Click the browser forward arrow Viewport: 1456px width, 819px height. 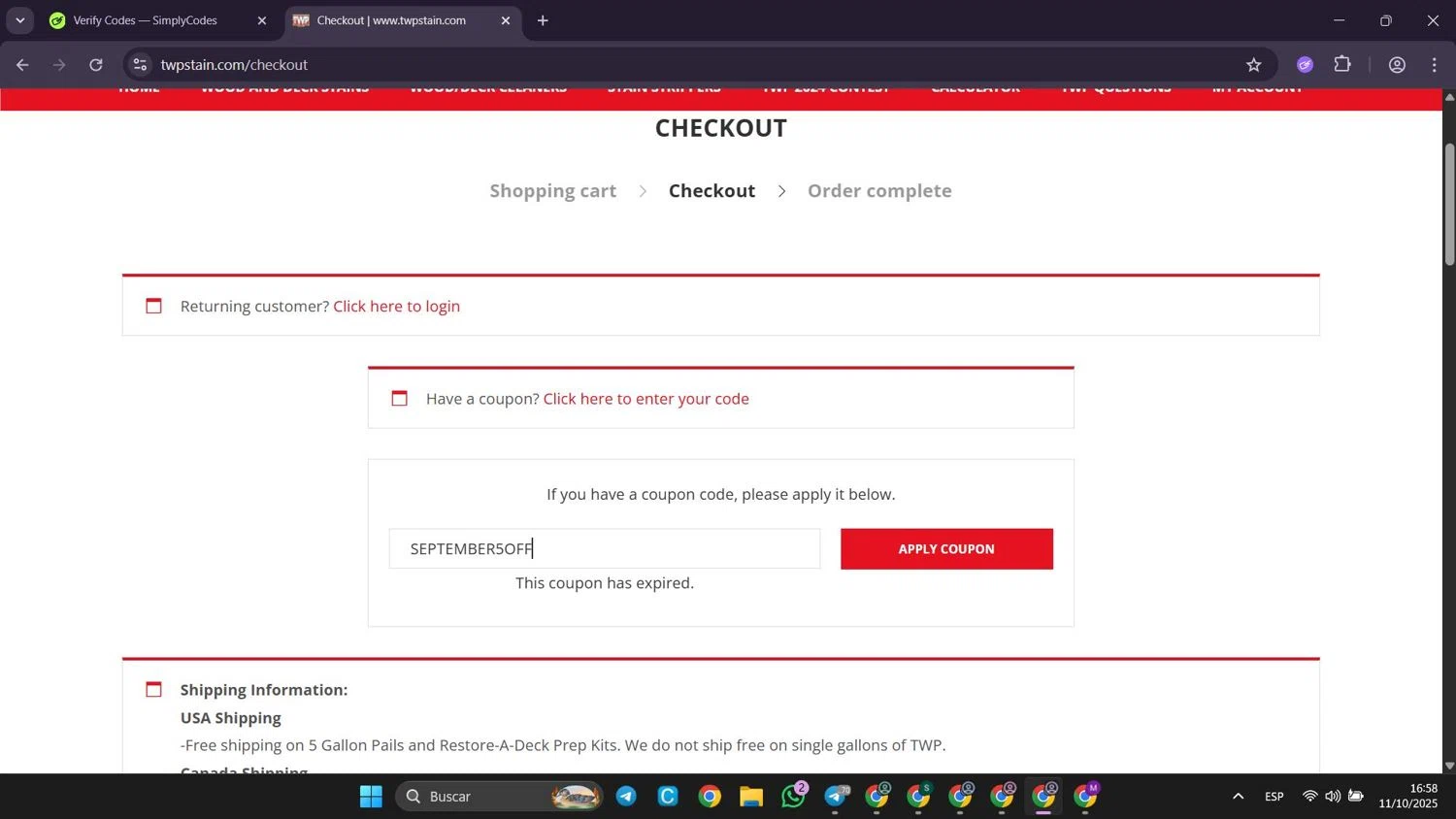[x=59, y=65]
